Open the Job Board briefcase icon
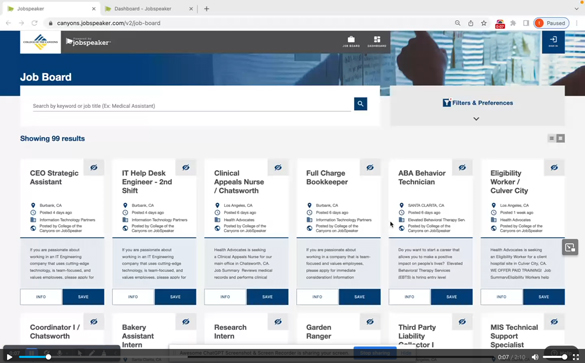Image resolution: width=585 pixels, height=363 pixels. [351, 41]
